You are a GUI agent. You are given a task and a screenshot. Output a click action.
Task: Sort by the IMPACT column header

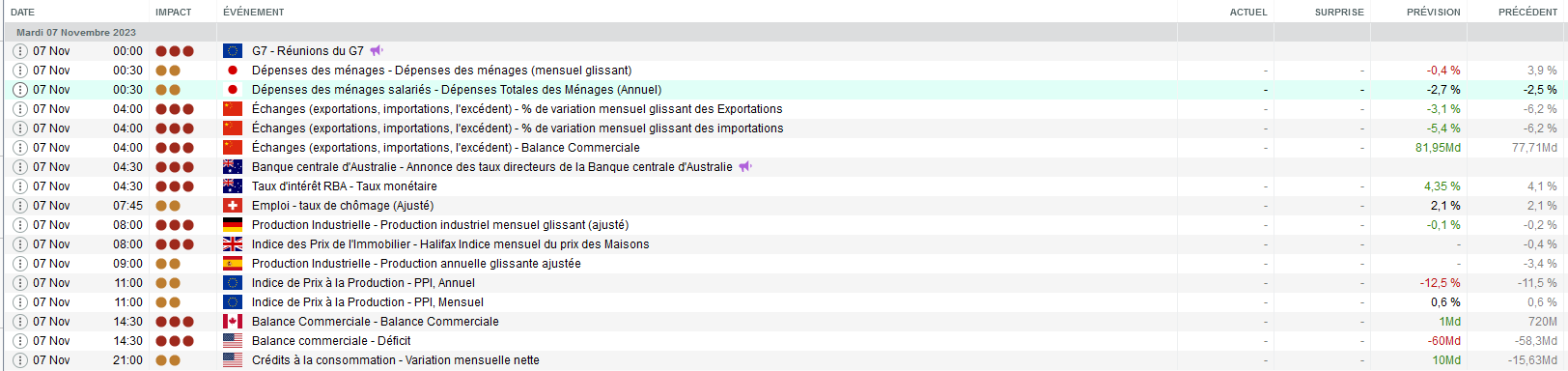click(174, 13)
